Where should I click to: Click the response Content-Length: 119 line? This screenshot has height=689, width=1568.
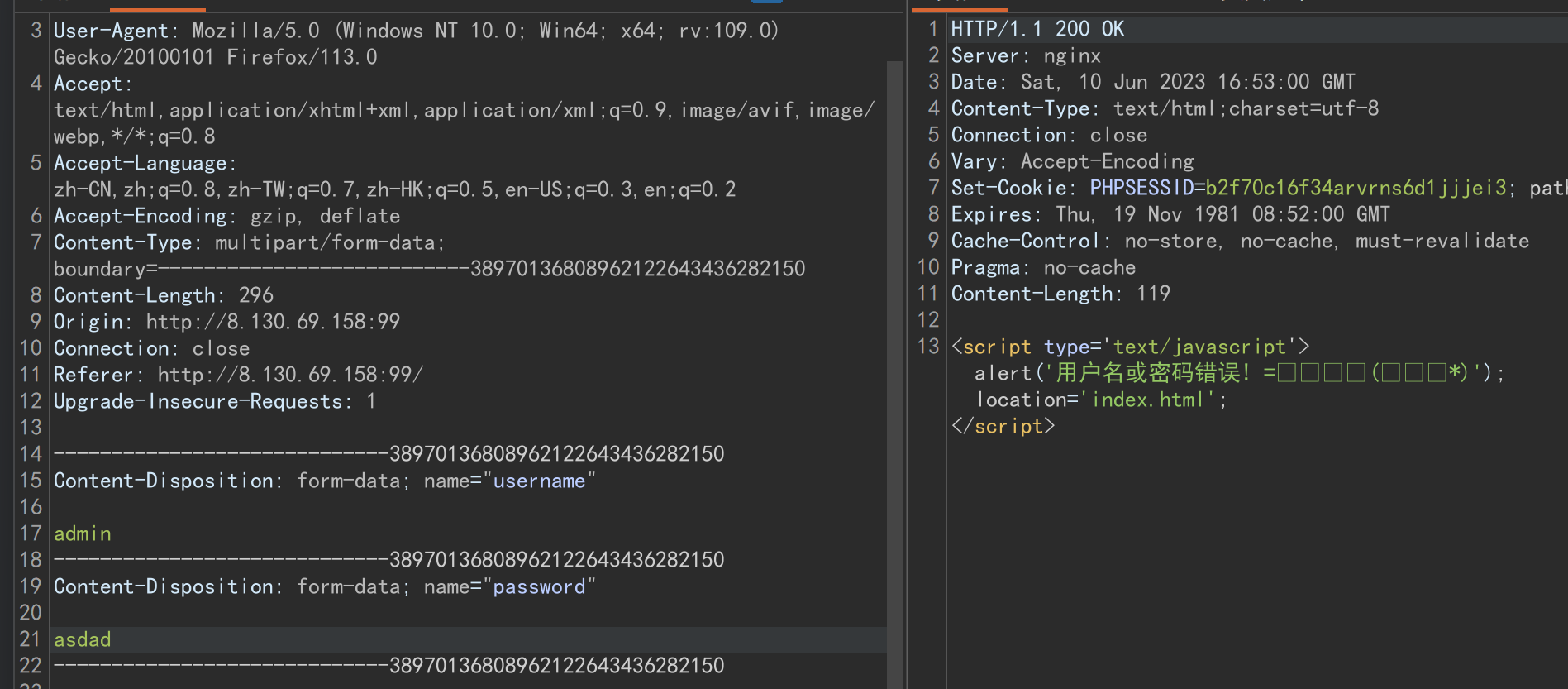(x=1060, y=294)
